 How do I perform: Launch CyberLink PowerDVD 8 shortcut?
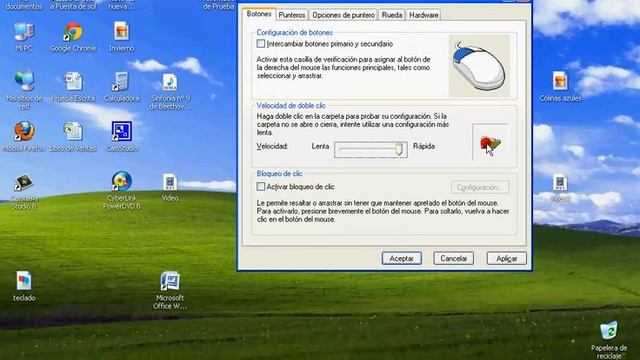click(x=122, y=181)
